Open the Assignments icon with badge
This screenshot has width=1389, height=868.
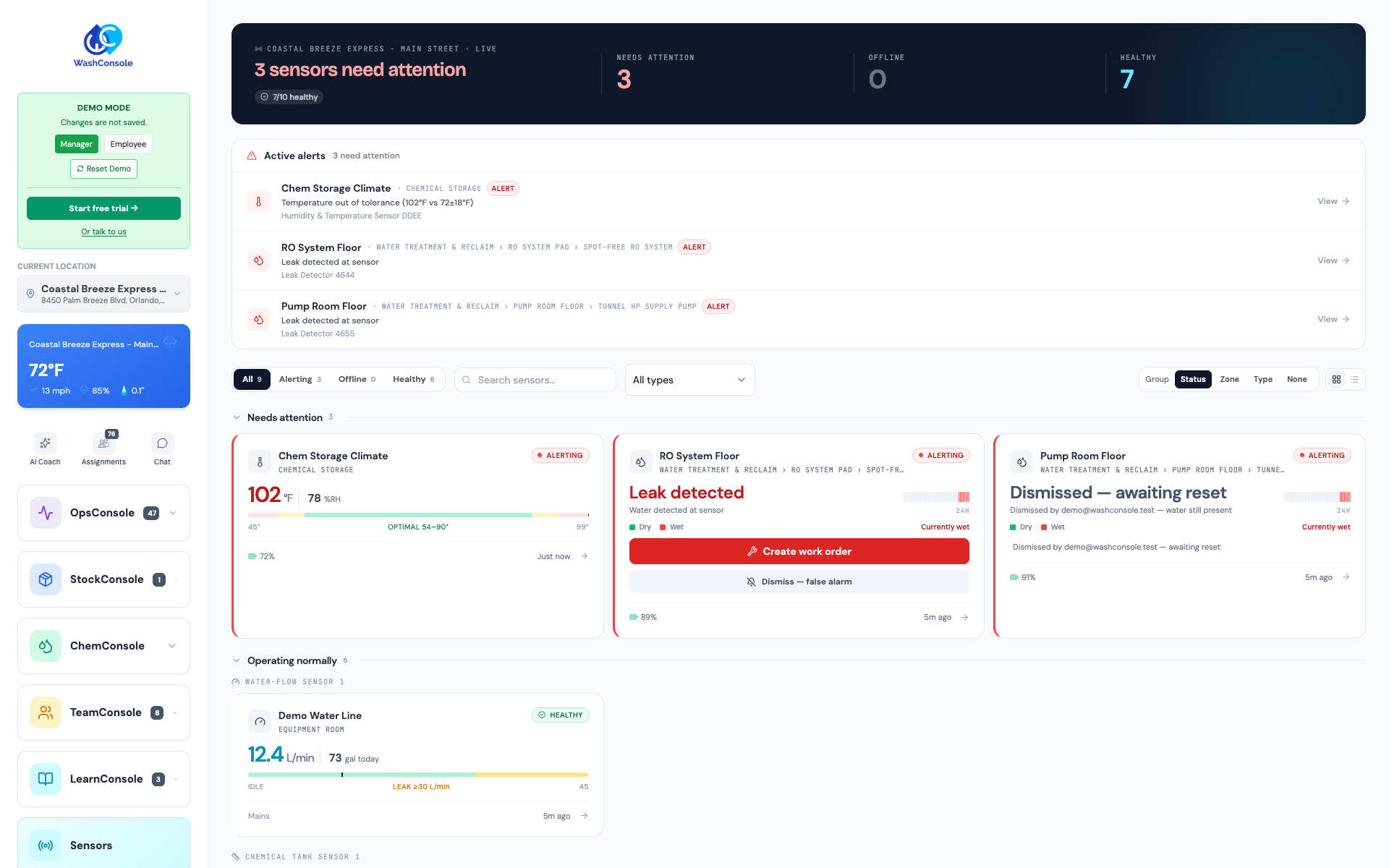[x=103, y=443]
